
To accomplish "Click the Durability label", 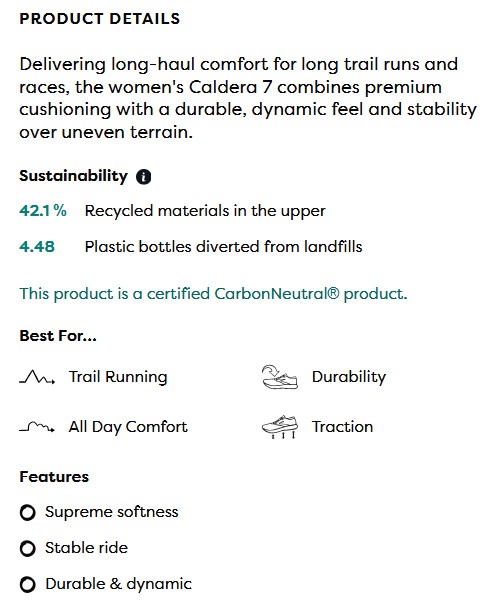I will 348,377.
